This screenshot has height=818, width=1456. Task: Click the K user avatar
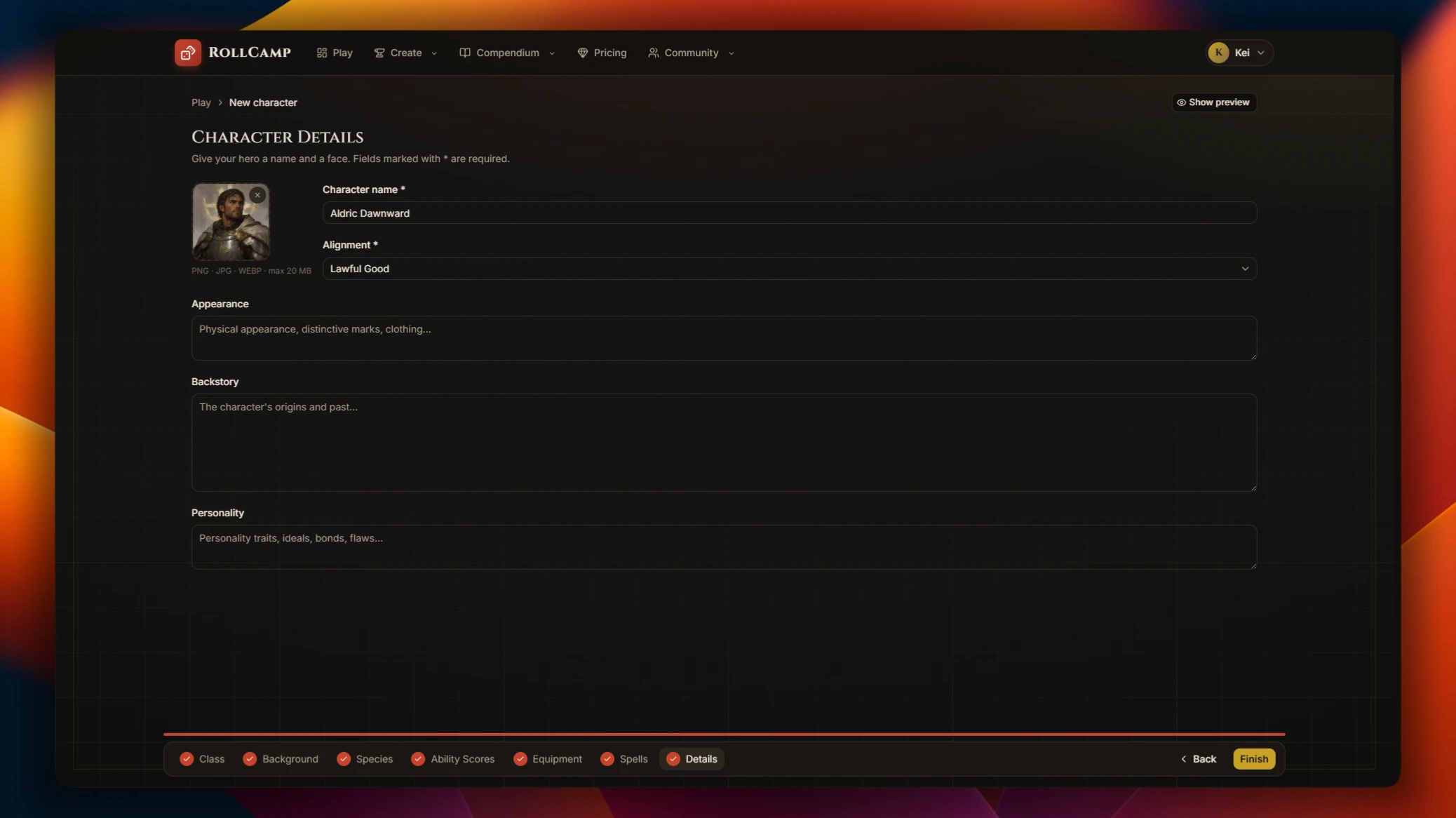(1218, 53)
